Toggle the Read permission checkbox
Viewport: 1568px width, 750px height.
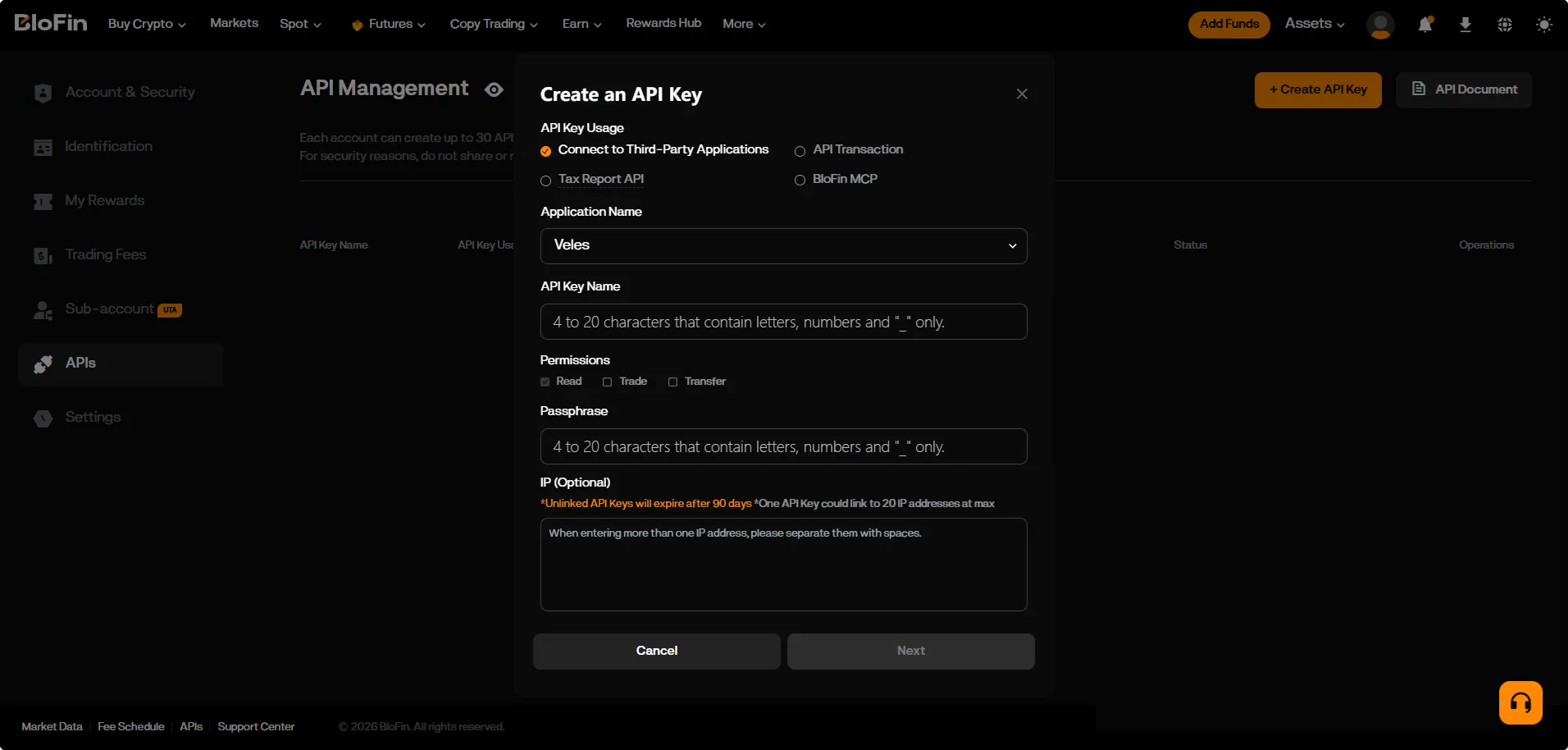[x=545, y=382]
